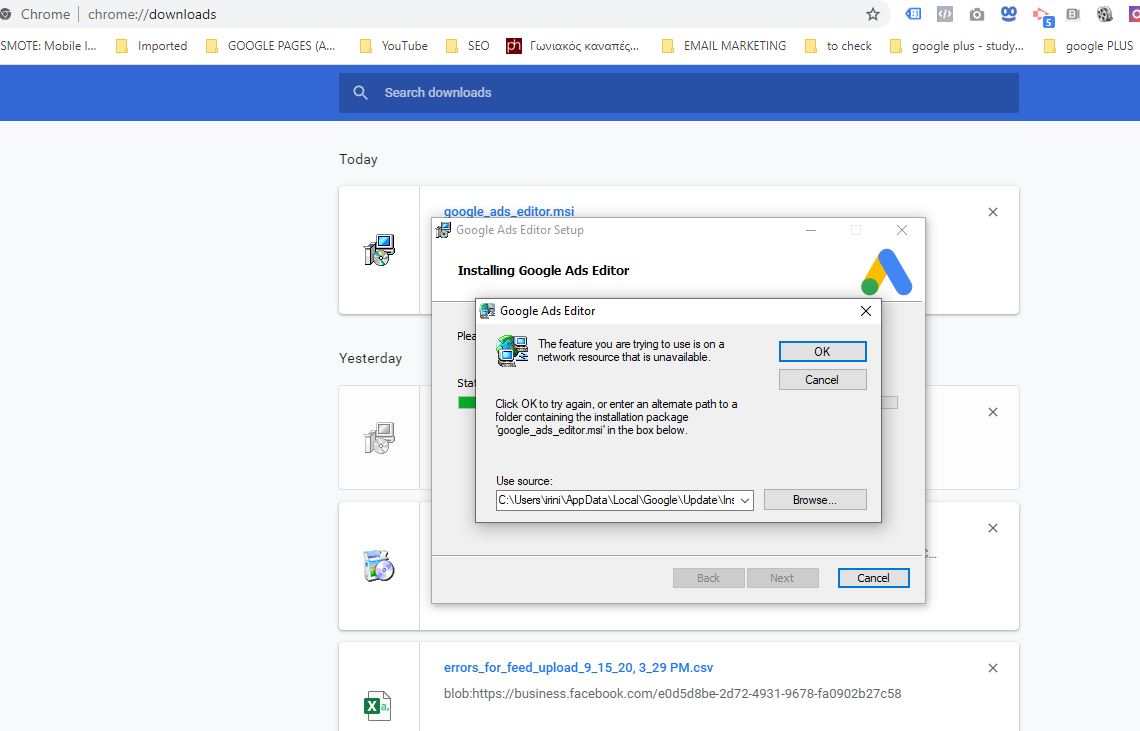Open the red extension with badge 5
Image resolution: width=1140 pixels, height=731 pixels.
[1043, 16]
